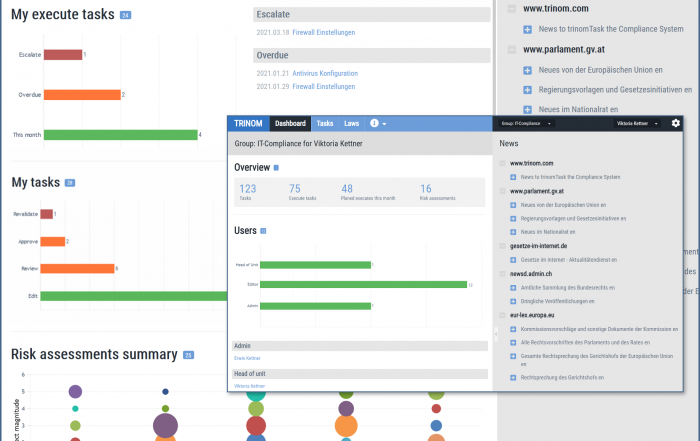
Task: Expand plus icon for Neues von der Europäischen Union in background dashboard
Action: (x=527, y=71)
